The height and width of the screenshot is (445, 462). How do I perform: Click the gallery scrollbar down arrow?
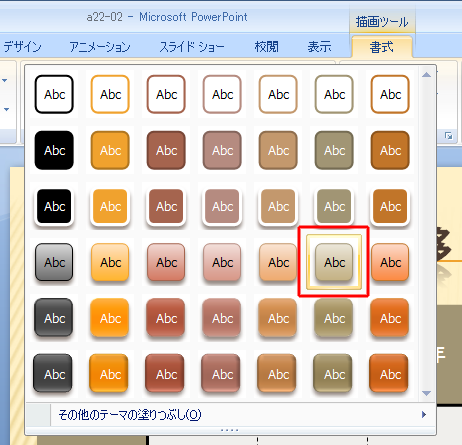click(426, 393)
